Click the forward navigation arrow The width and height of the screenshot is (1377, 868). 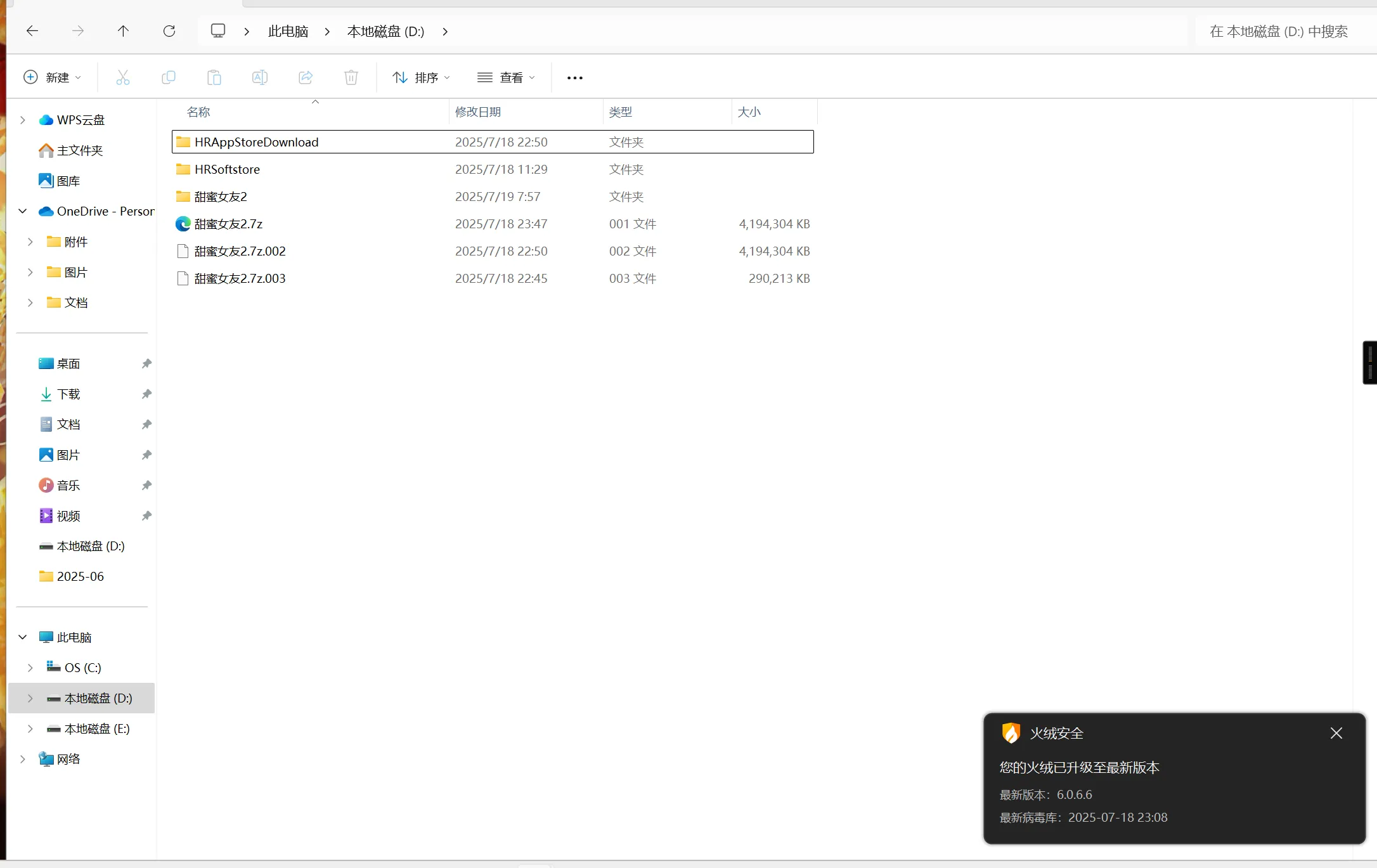(x=78, y=31)
